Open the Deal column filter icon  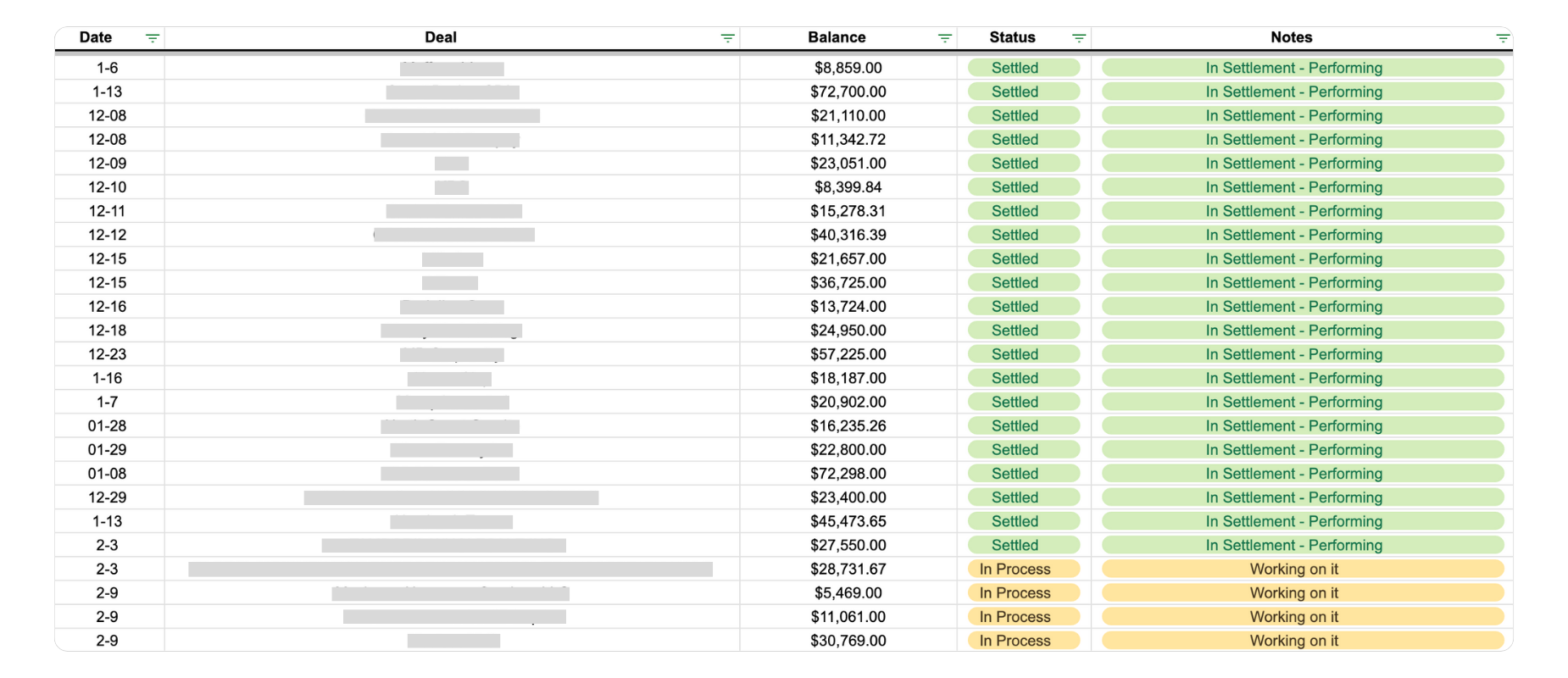point(726,36)
